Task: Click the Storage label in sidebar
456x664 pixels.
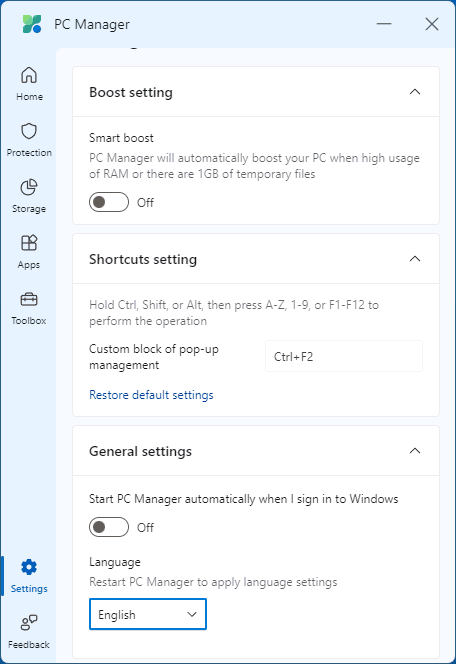Action: coord(29,209)
